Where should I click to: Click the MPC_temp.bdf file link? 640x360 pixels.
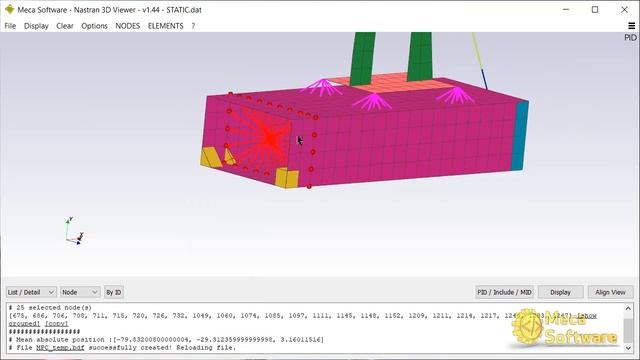point(60,348)
